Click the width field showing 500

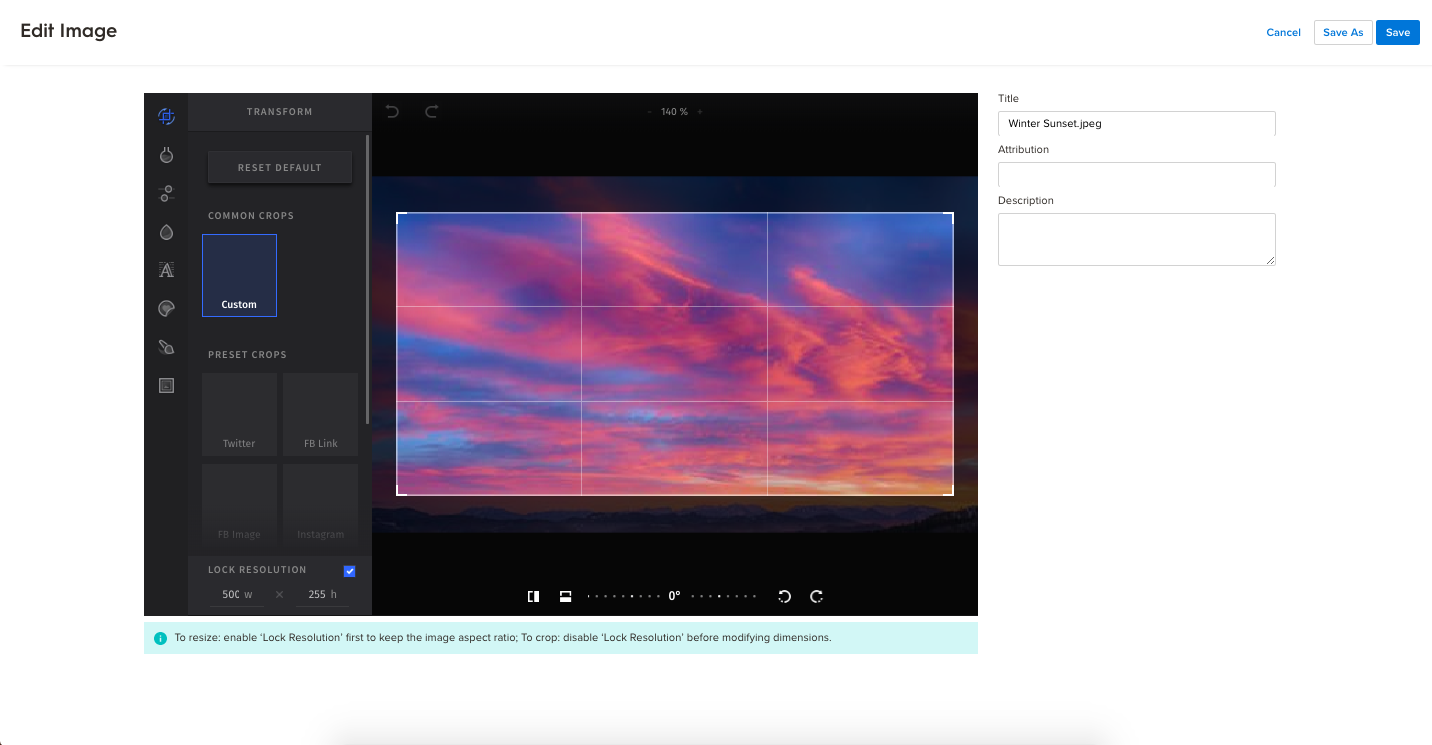237,594
